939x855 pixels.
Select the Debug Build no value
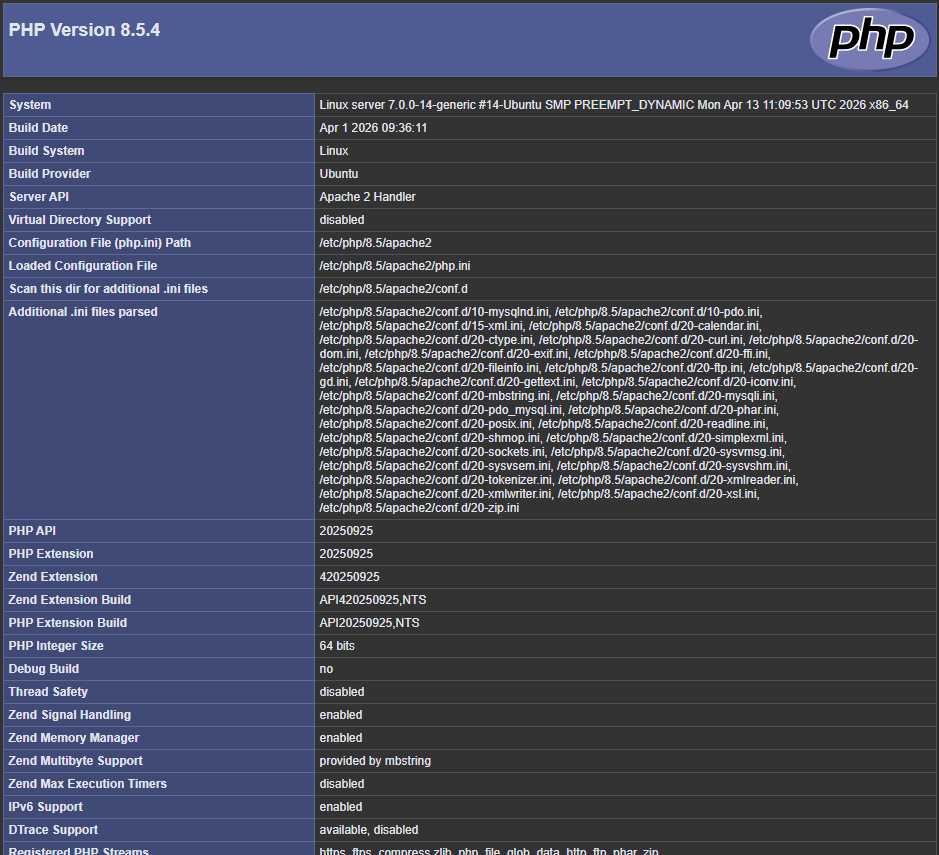pyautogui.click(x=326, y=669)
